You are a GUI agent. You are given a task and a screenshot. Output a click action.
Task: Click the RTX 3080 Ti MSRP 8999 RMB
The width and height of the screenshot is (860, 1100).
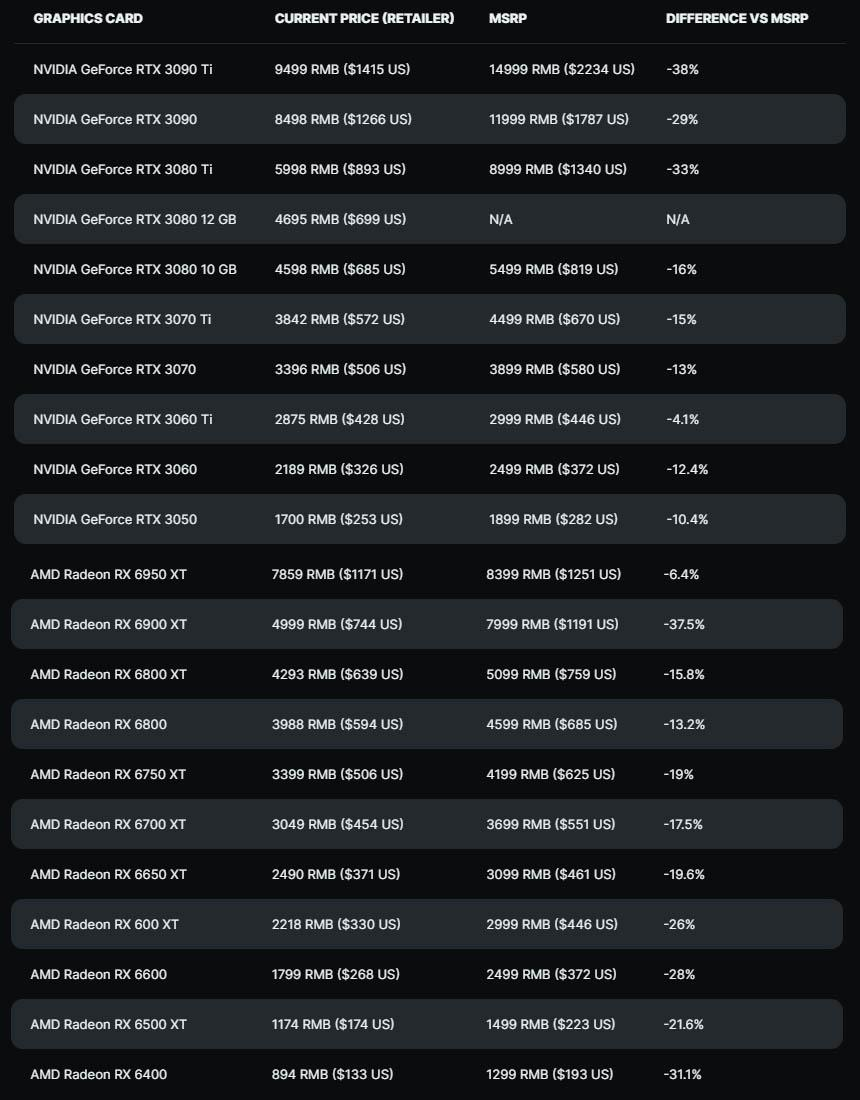pos(558,169)
